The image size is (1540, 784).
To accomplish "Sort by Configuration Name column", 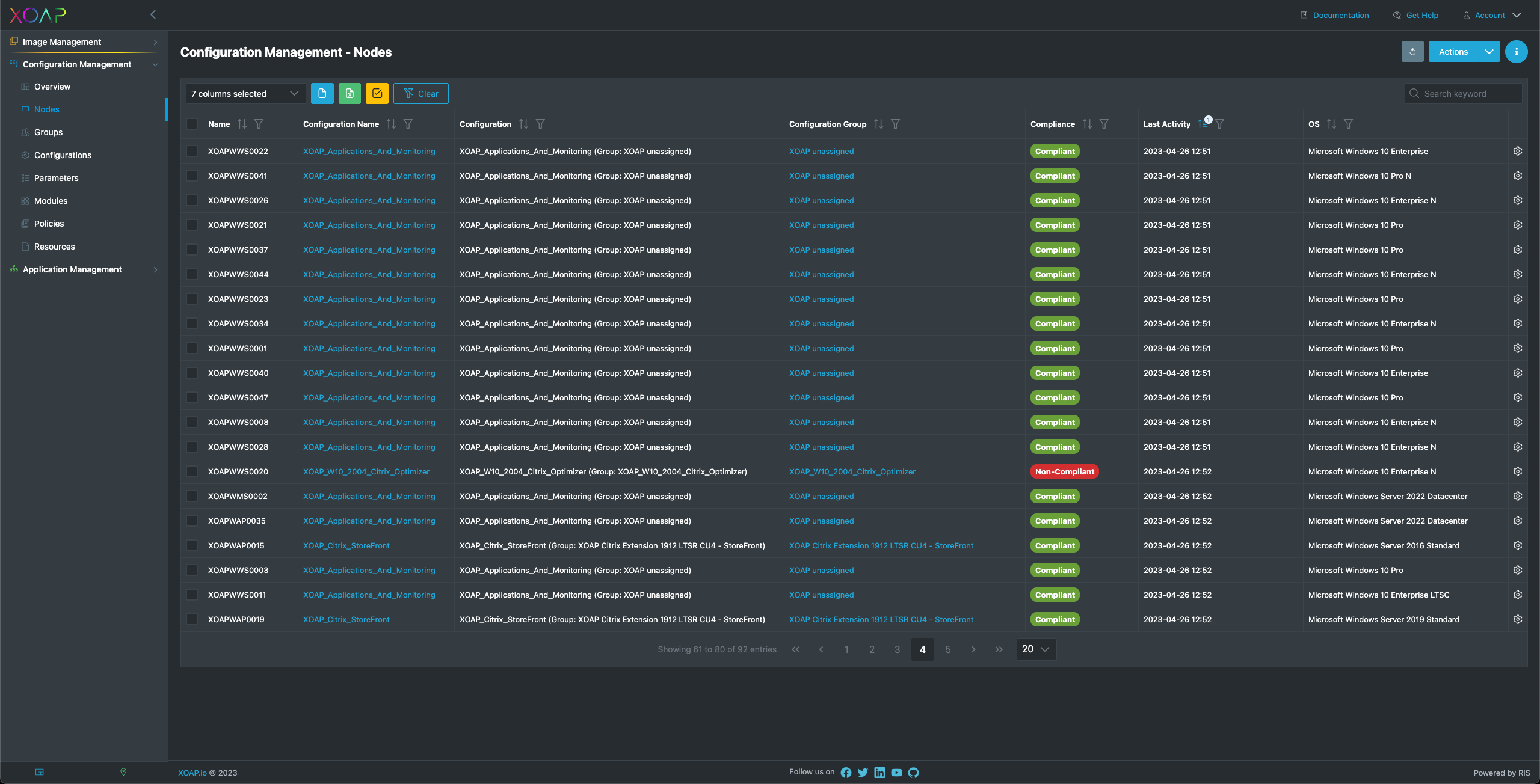I will pyautogui.click(x=391, y=124).
